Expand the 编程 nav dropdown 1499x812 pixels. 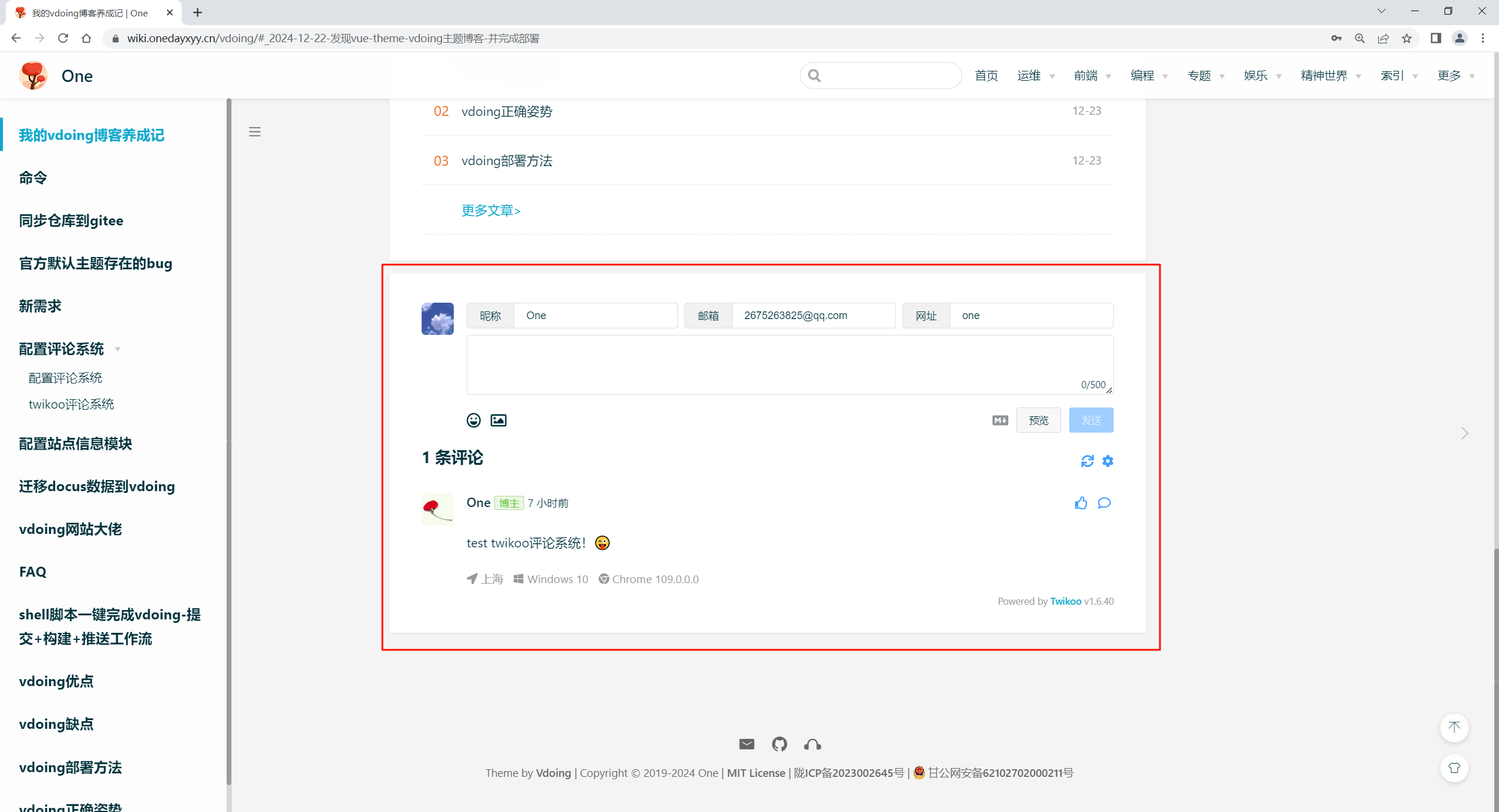coord(1149,76)
